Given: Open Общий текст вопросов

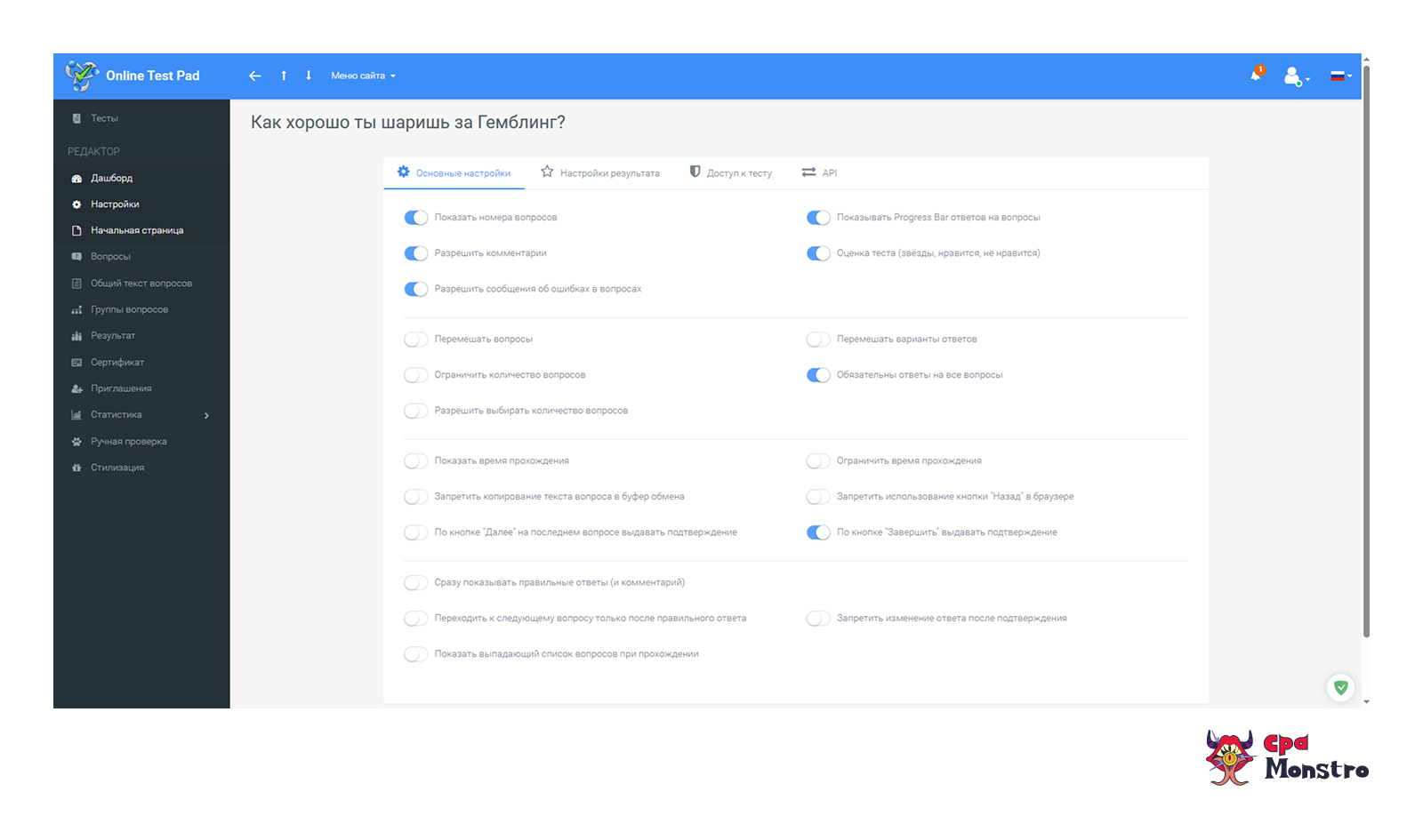Looking at the screenshot, I should 141,284.
